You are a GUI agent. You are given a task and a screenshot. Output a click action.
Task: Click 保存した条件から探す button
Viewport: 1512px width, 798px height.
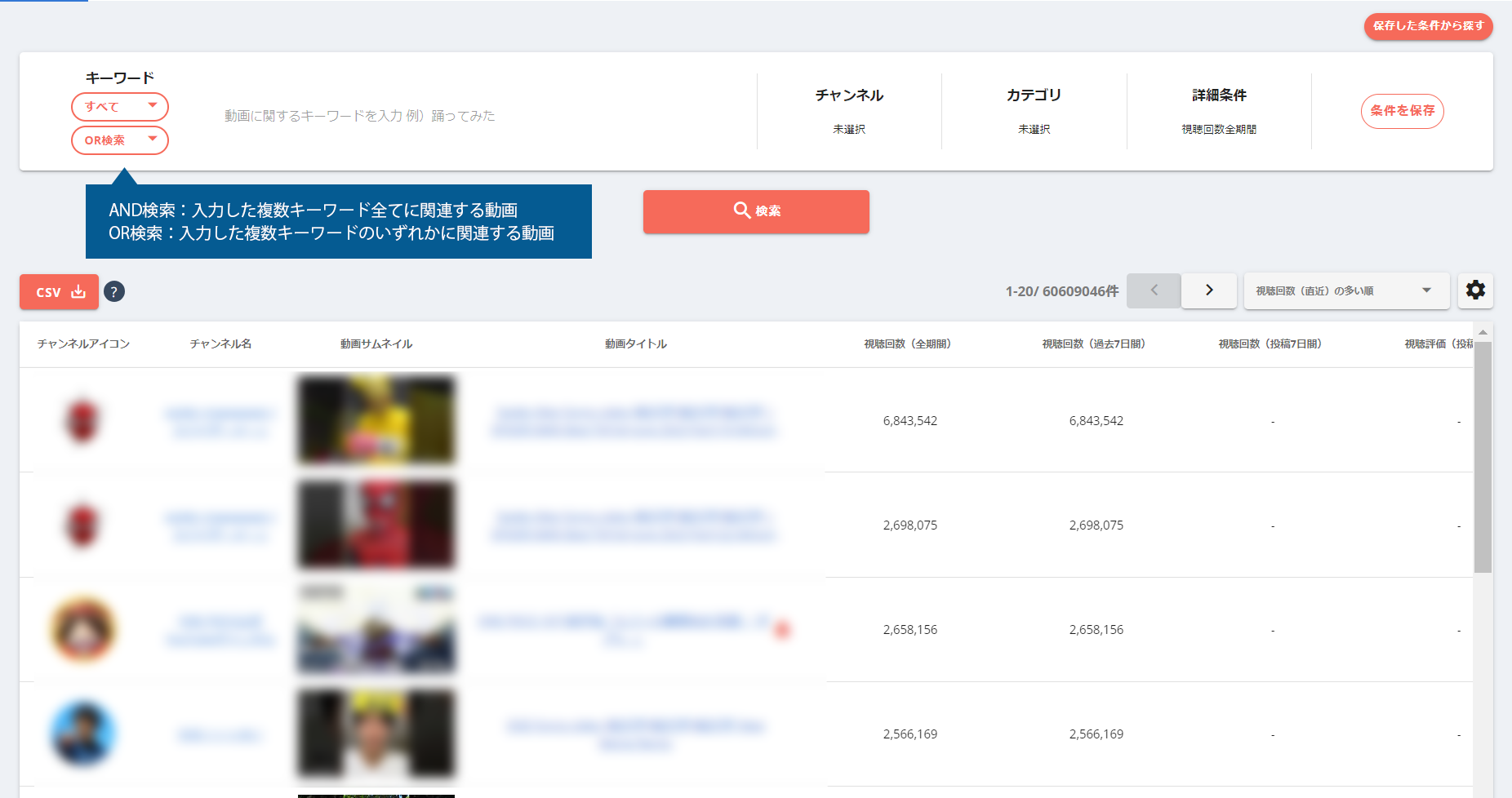coord(1428,26)
